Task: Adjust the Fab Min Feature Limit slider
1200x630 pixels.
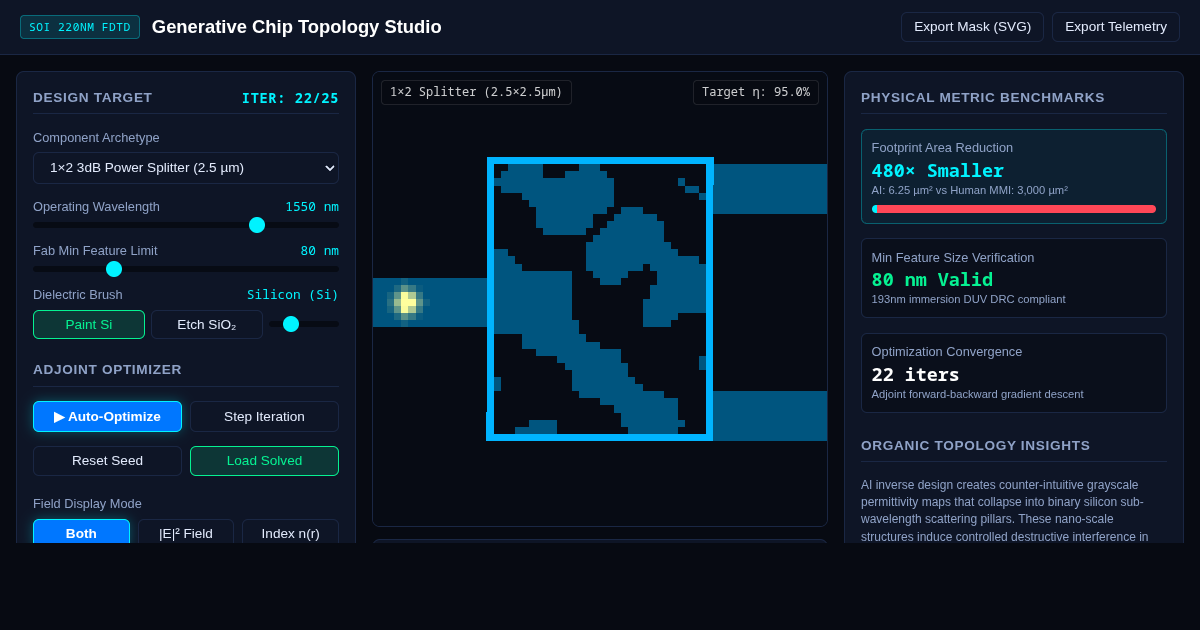Action: coord(186,269)
